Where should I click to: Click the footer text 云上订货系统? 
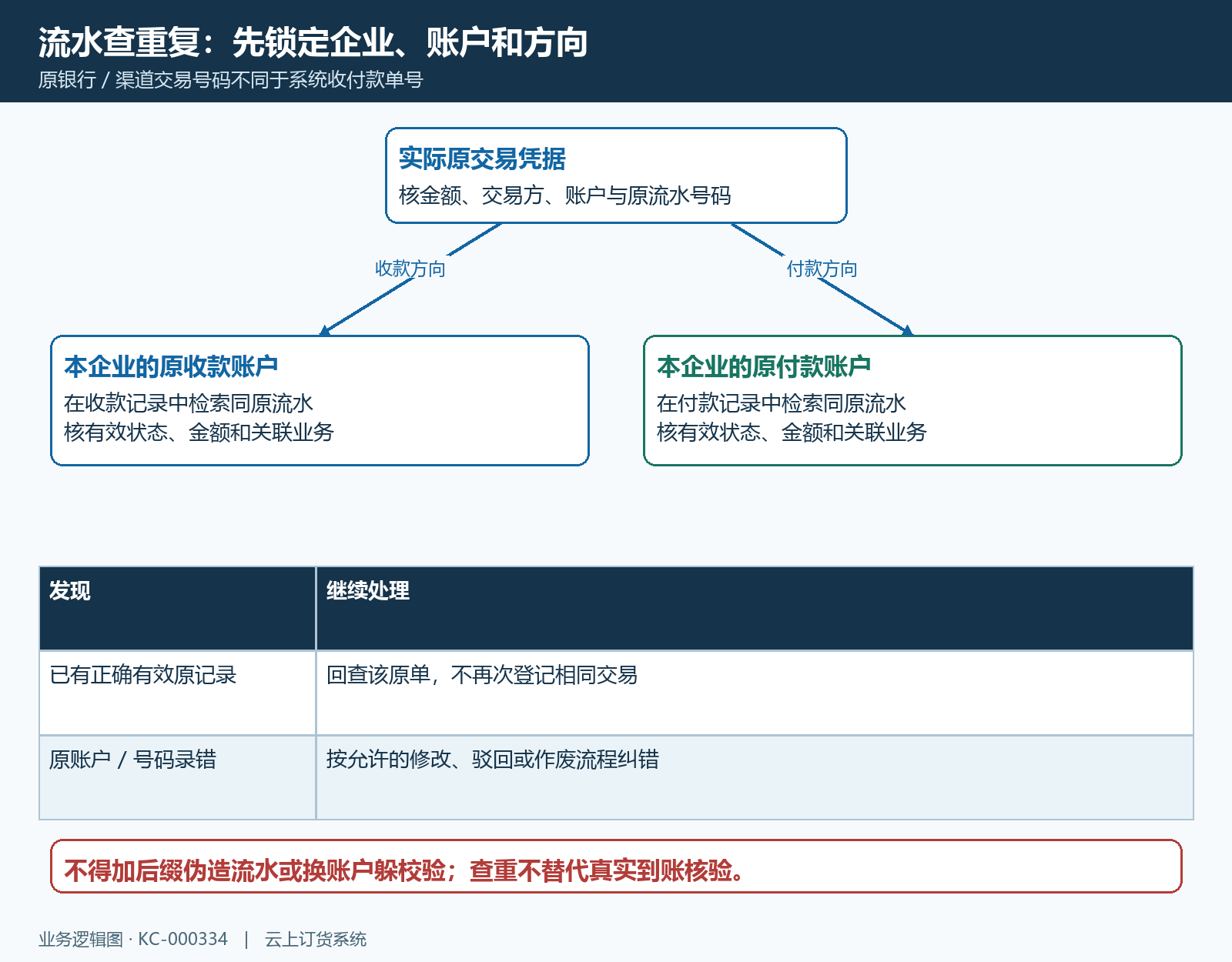tap(316, 939)
